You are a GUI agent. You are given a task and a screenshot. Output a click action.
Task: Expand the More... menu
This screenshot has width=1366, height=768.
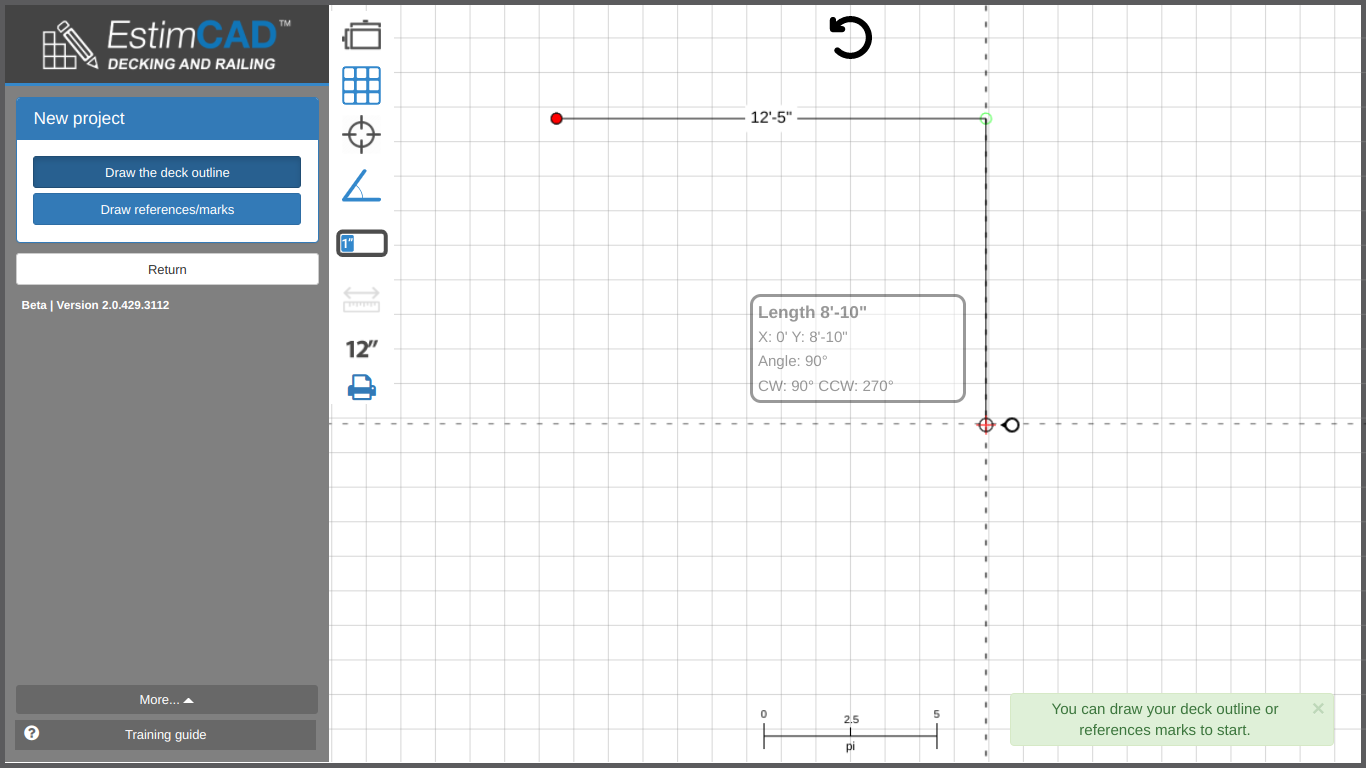point(167,700)
